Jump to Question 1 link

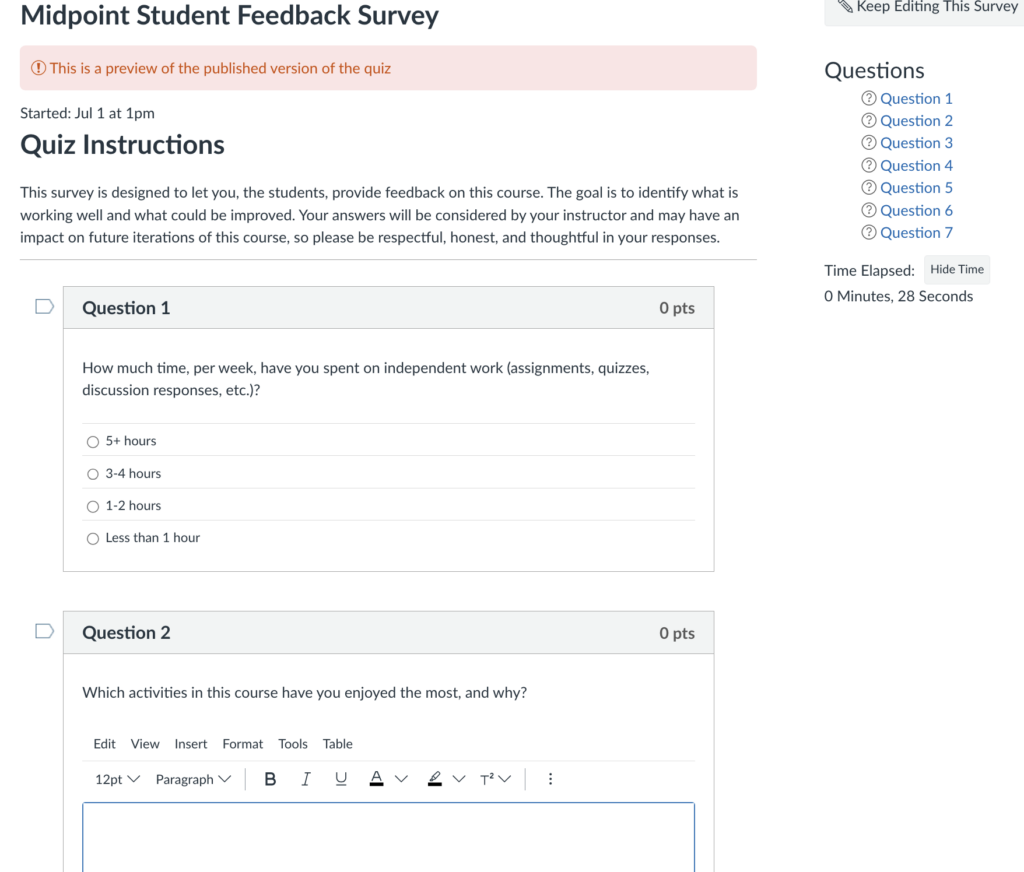click(916, 99)
